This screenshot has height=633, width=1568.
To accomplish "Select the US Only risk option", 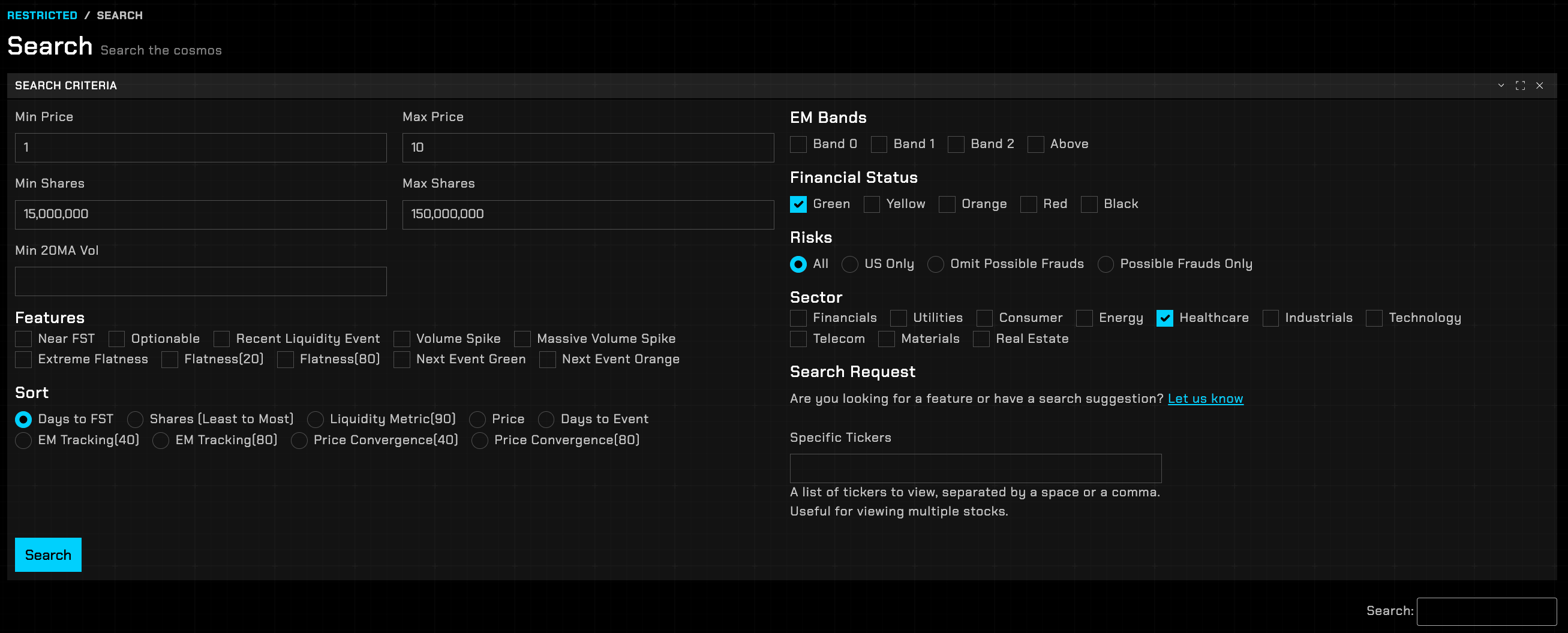I will (850, 264).
